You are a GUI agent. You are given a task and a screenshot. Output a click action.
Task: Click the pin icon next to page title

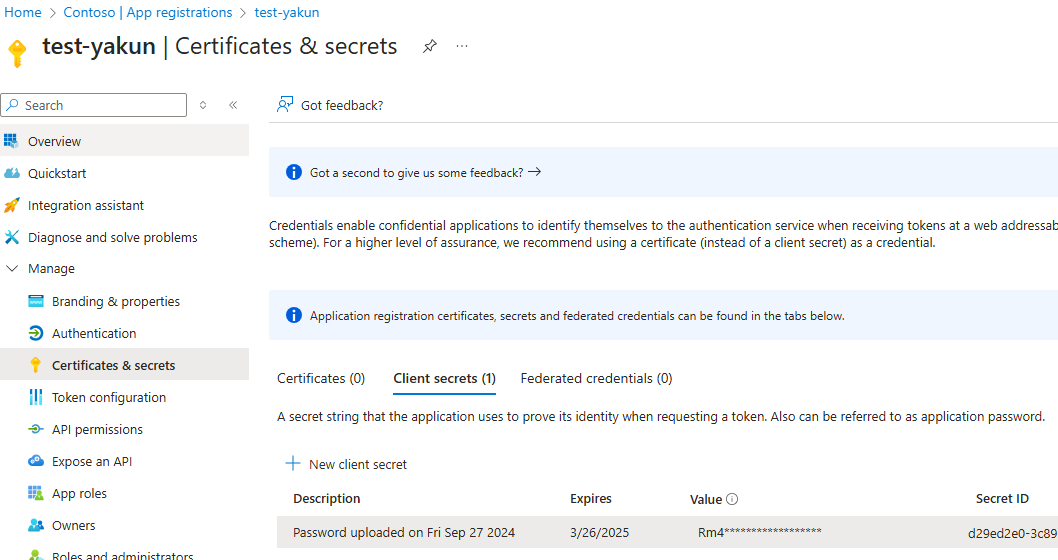pos(430,46)
